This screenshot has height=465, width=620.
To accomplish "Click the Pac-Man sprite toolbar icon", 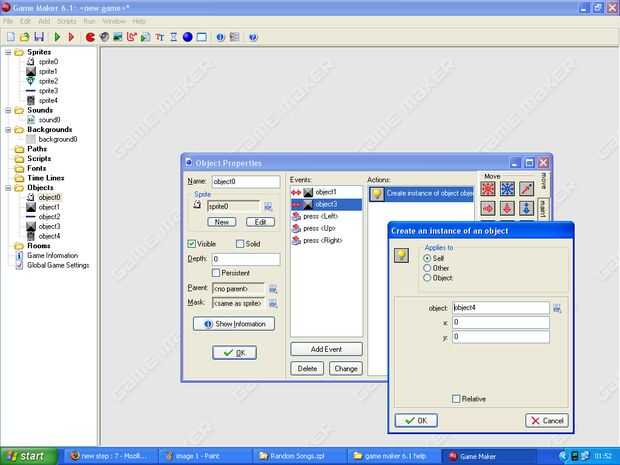I will tap(90, 37).
